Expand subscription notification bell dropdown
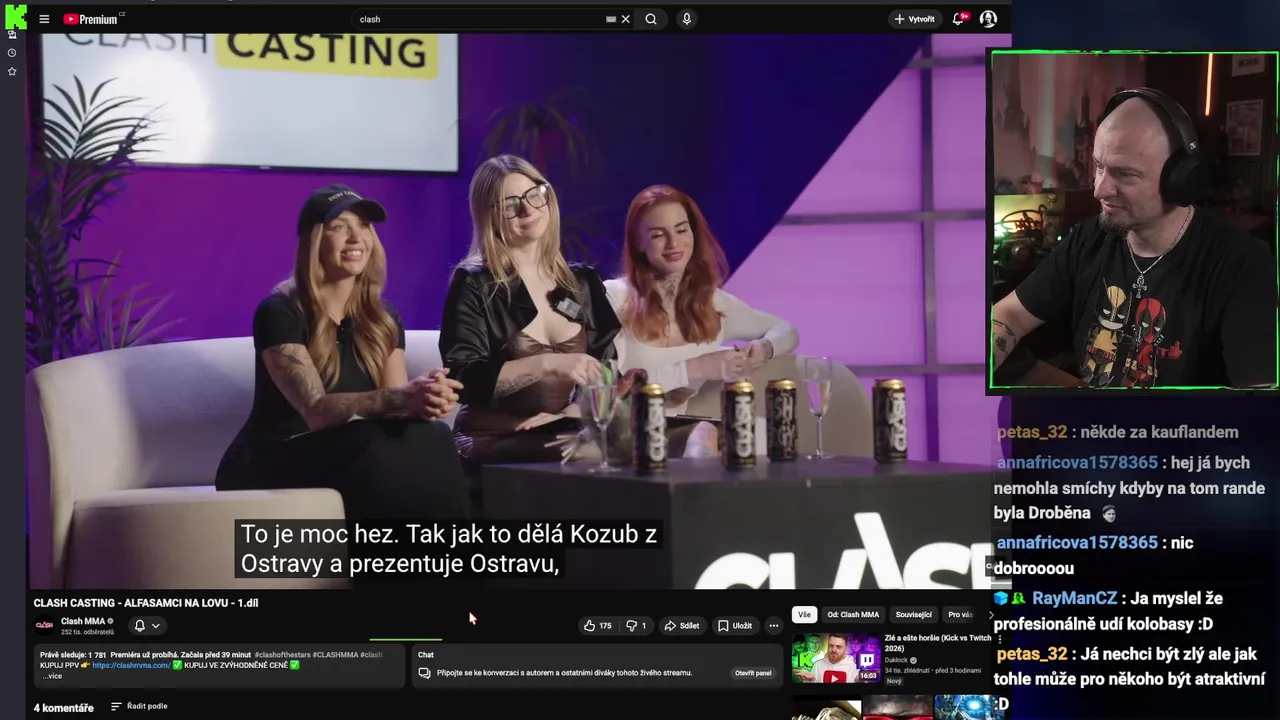Viewport: 1280px width, 720px height. click(146, 626)
